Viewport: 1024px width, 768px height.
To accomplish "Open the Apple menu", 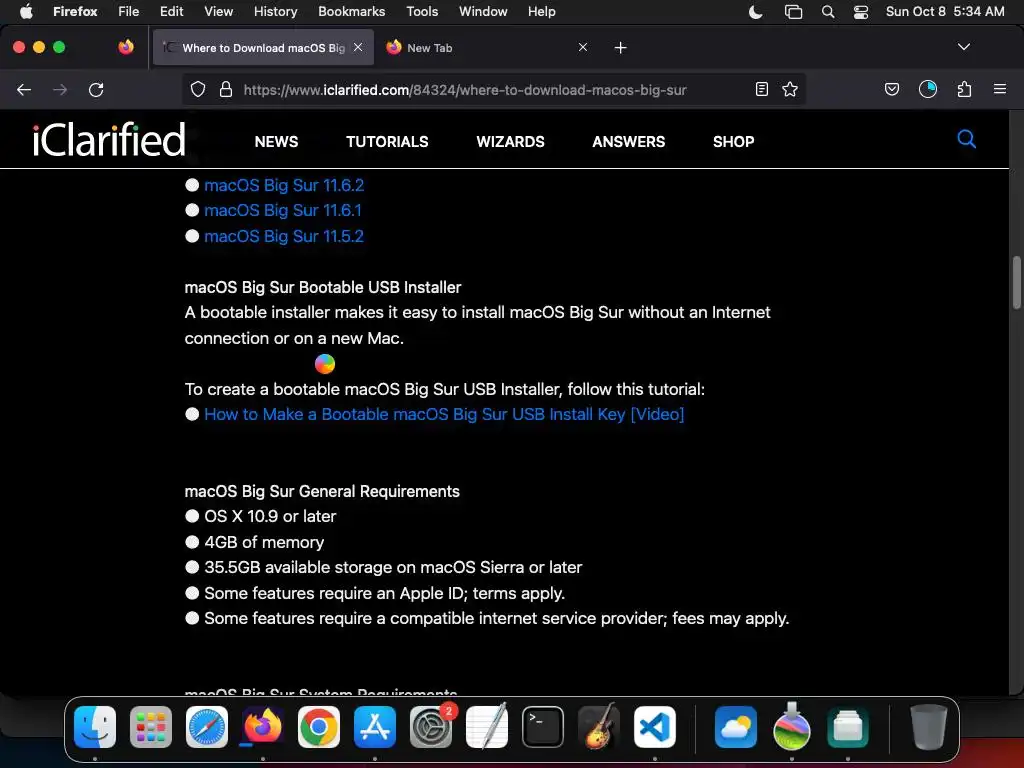I will [26, 11].
